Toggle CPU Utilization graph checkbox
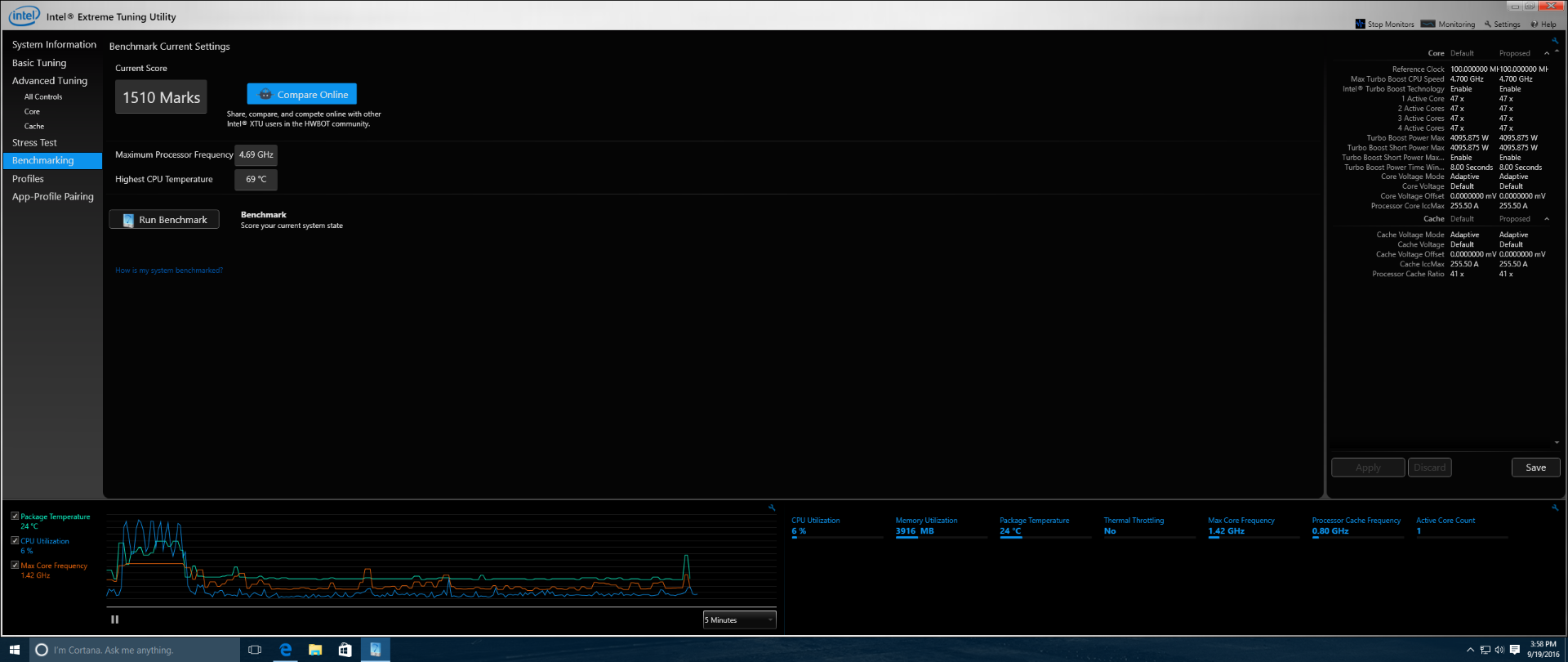The height and width of the screenshot is (662, 1568). coord(15,541)
